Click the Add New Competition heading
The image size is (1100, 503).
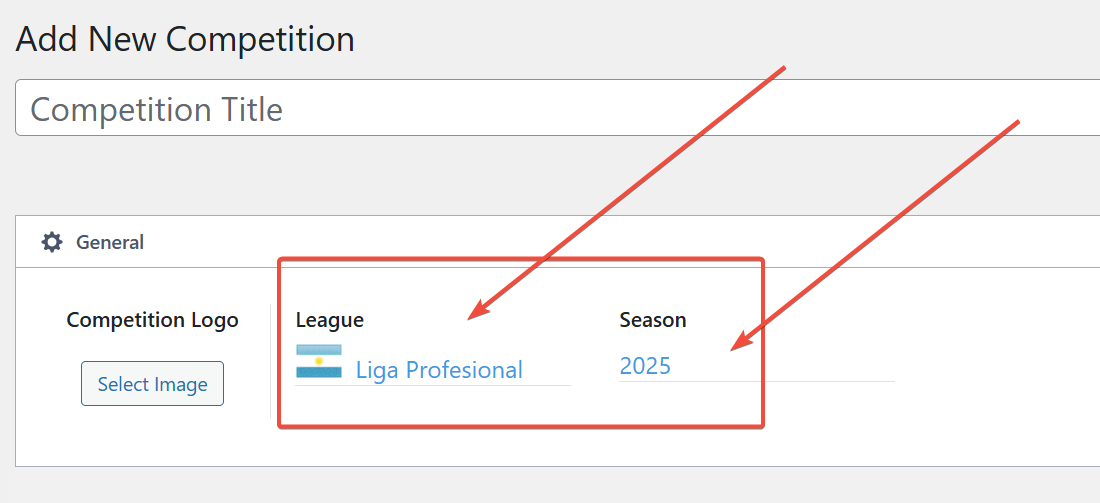pyautogui.click(x=185, y=39)
